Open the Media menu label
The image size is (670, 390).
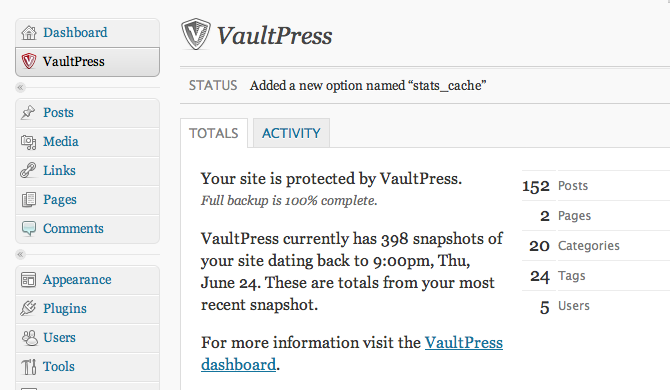tap(61, 141)
